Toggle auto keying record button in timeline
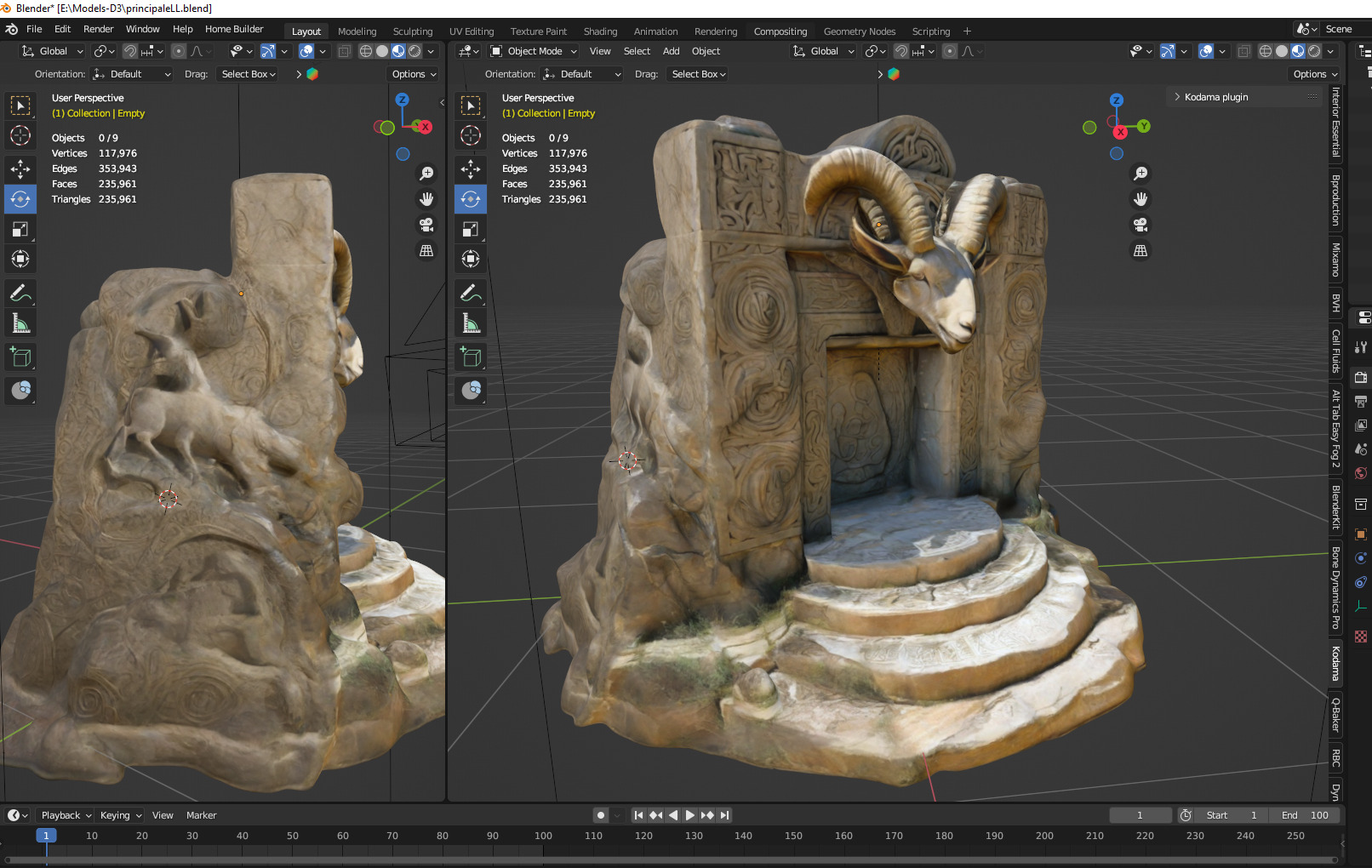1372x868 pixels. click(x=601, y=815)
